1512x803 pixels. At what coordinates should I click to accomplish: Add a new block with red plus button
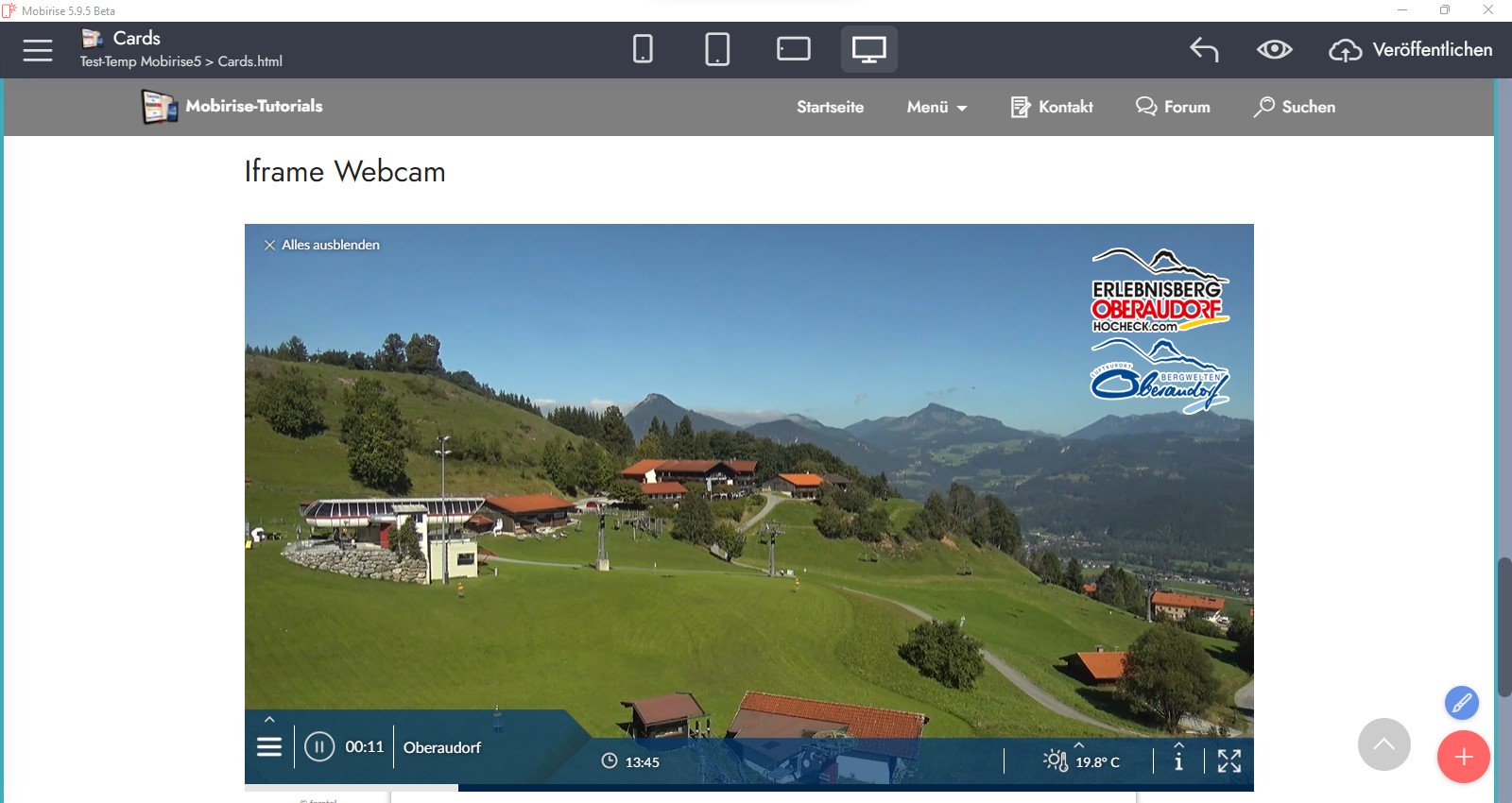pyautogui.click(x=1463, y=757)
